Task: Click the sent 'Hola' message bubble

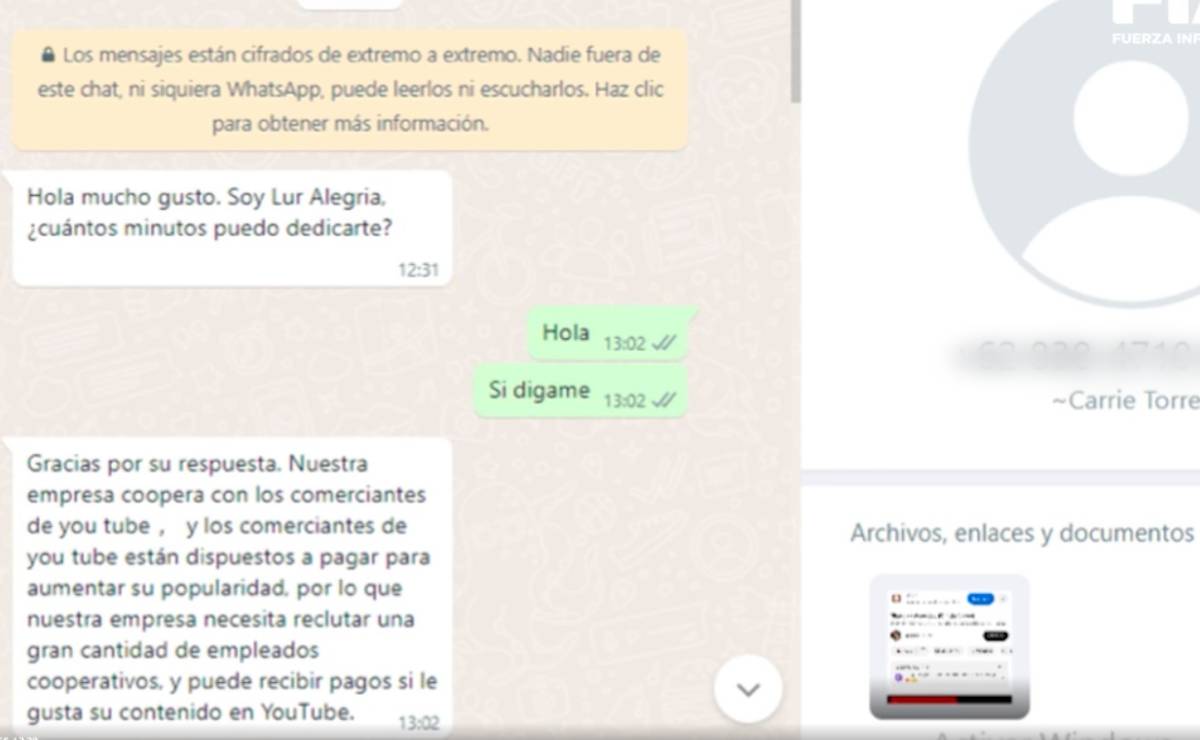Action: 608,335
